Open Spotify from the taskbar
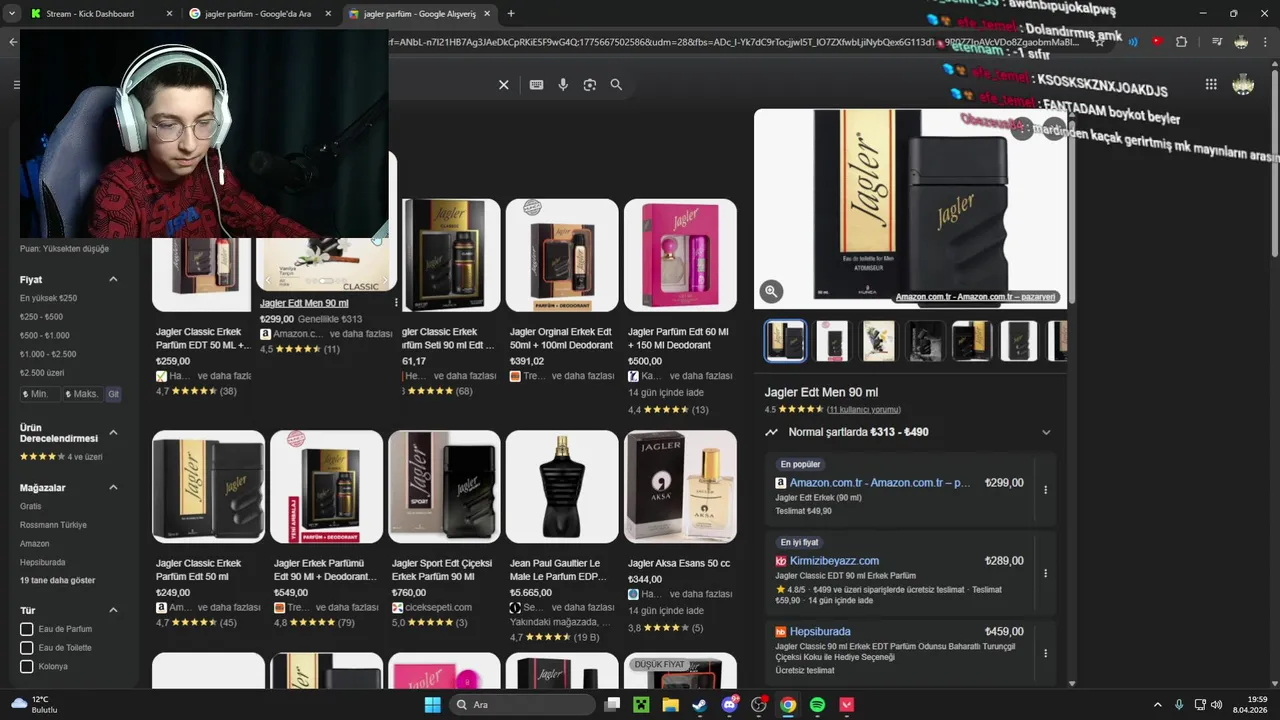Screen dimensions: 1280x720 coord(817,705)
